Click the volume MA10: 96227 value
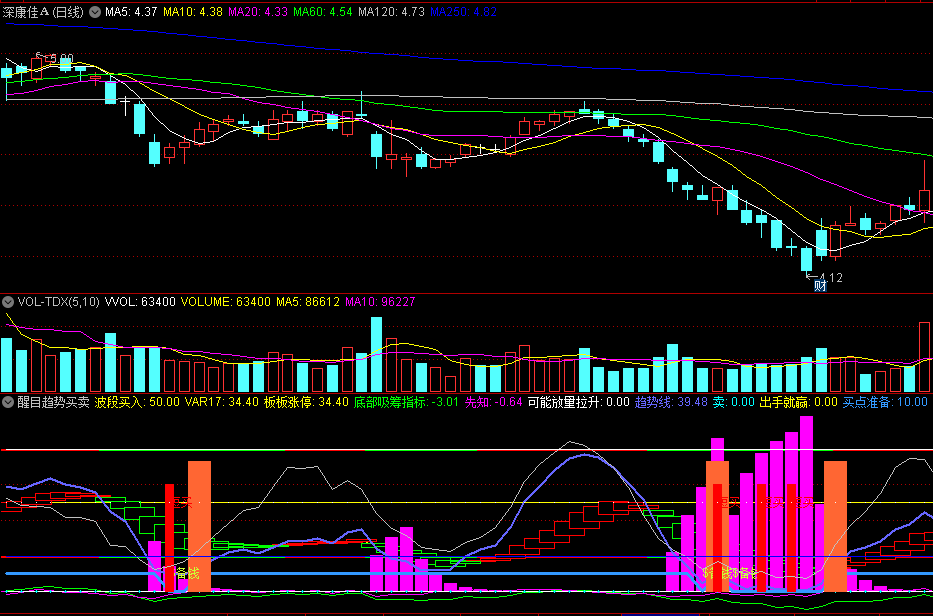The width and height of the screenshot is (933, 616). click(380, 302)
